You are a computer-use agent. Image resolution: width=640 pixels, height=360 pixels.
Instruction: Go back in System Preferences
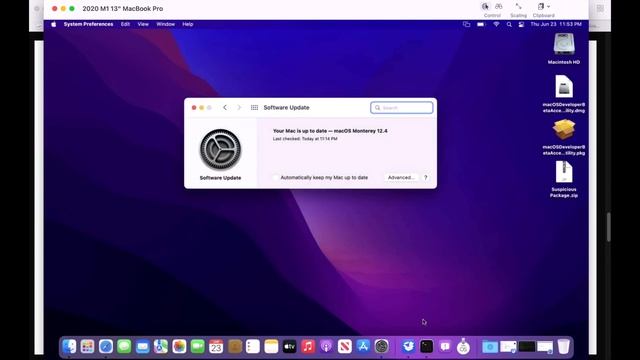pos(225,107)
